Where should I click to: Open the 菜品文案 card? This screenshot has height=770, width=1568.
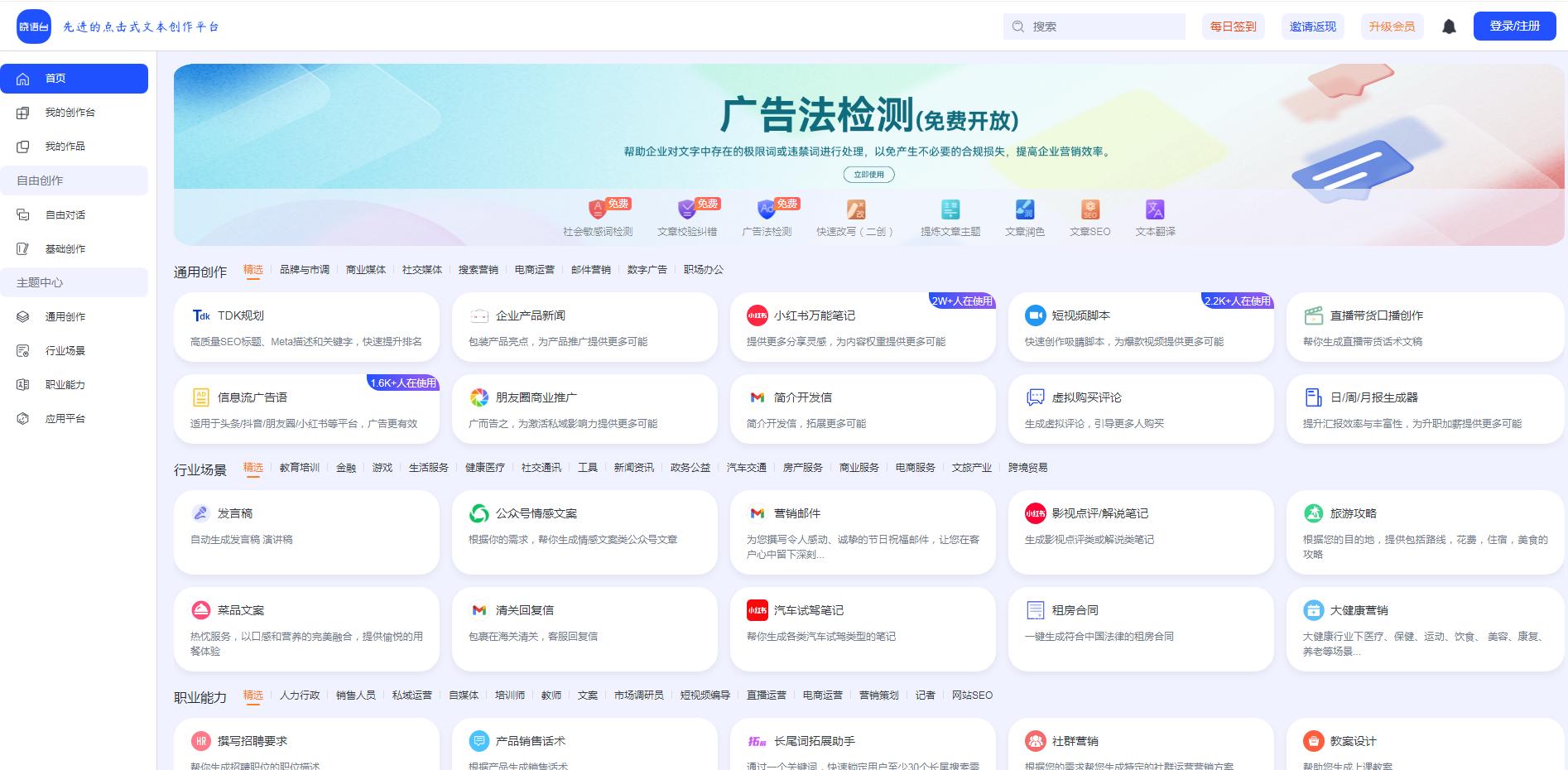[306, 629]
